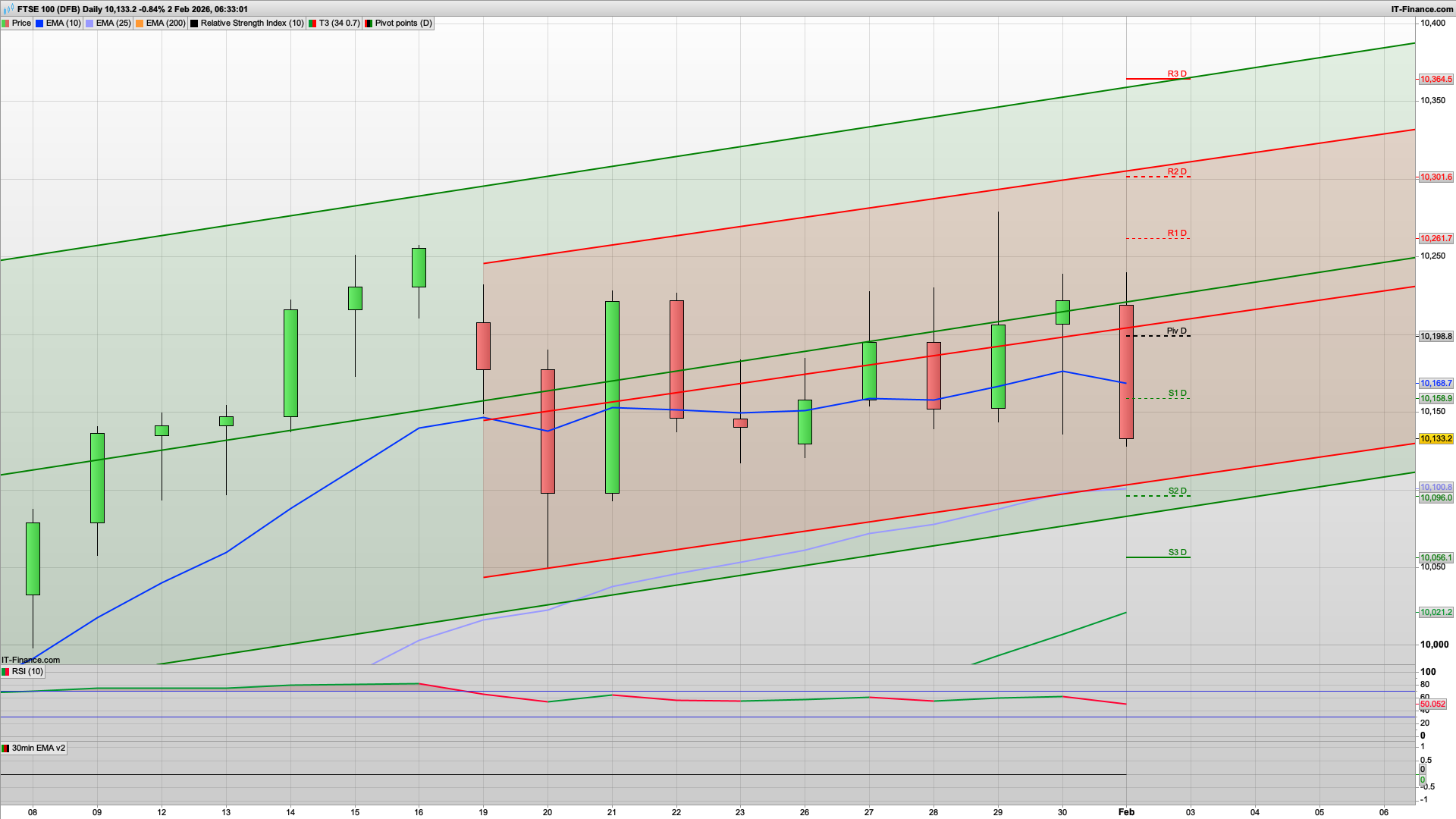Open the IT-Finance.com link at top right
Screen dimensions: 1456x819
coord(1424,10)
